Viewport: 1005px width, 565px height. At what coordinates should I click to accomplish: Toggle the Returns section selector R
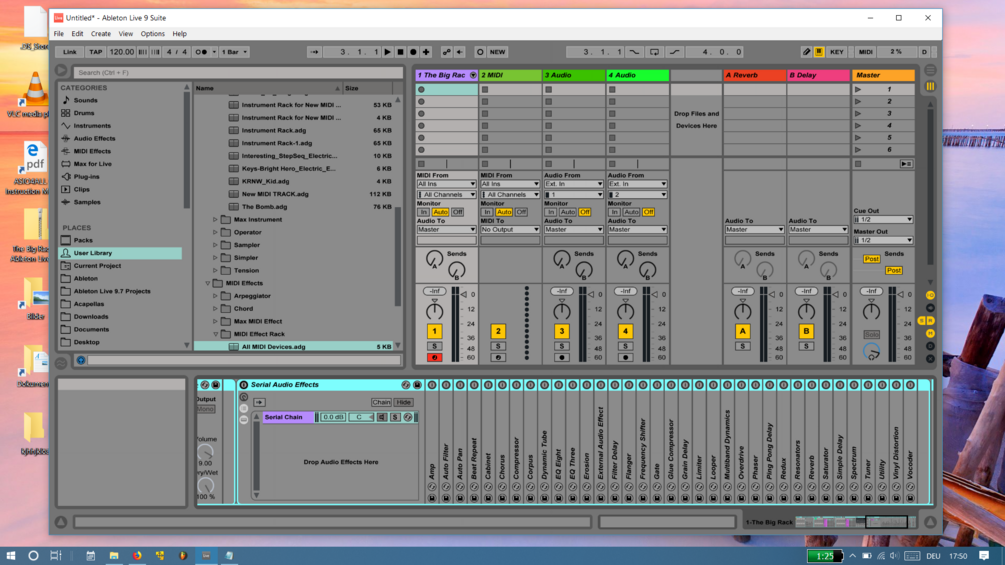coord(930,320)
